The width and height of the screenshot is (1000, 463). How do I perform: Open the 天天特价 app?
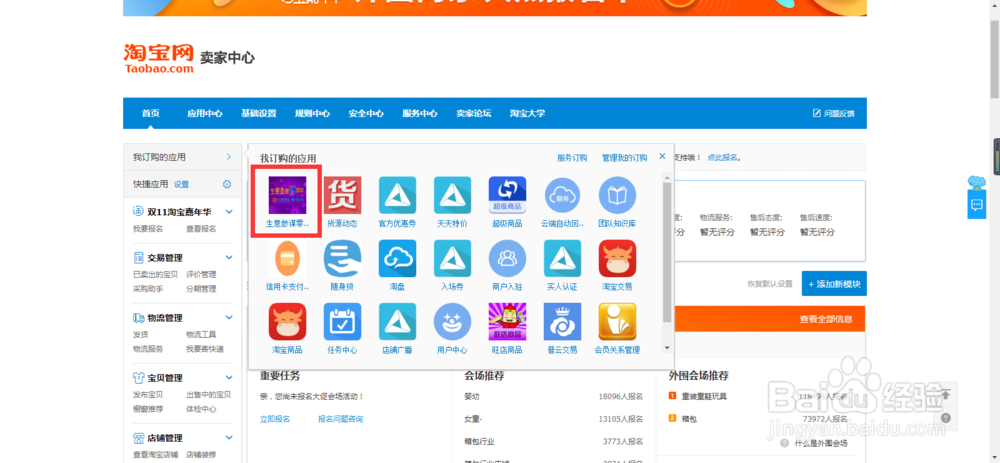452,195
